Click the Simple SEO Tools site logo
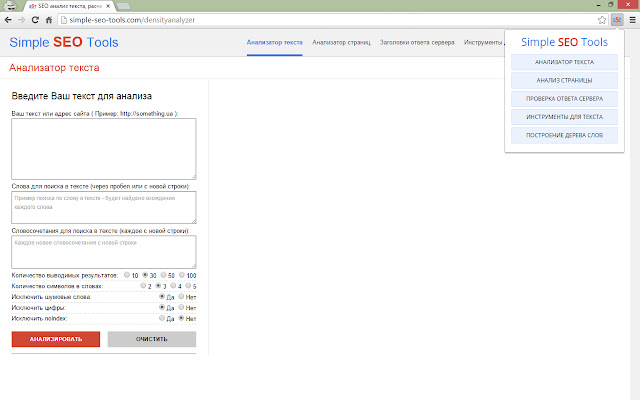 tap(64, 42)
